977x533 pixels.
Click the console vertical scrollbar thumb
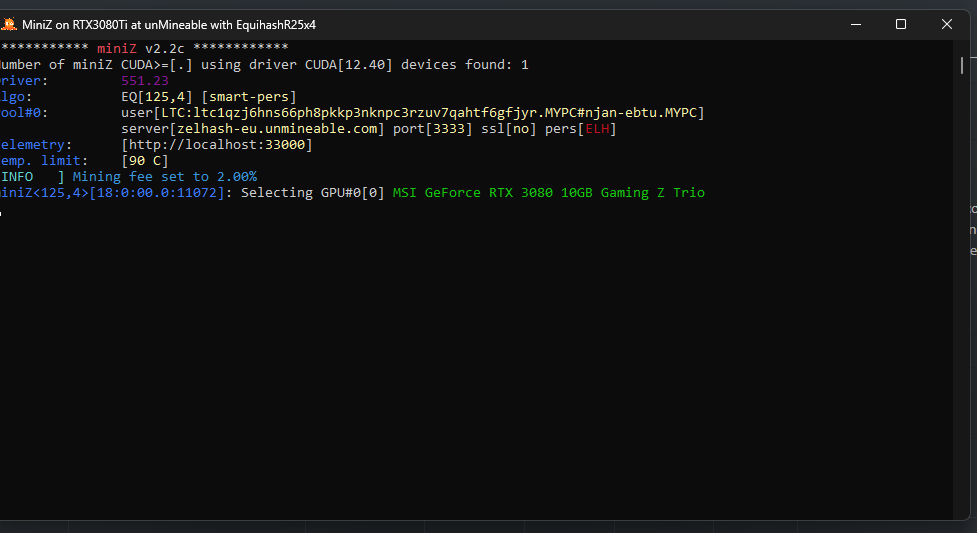coord(962,65)
